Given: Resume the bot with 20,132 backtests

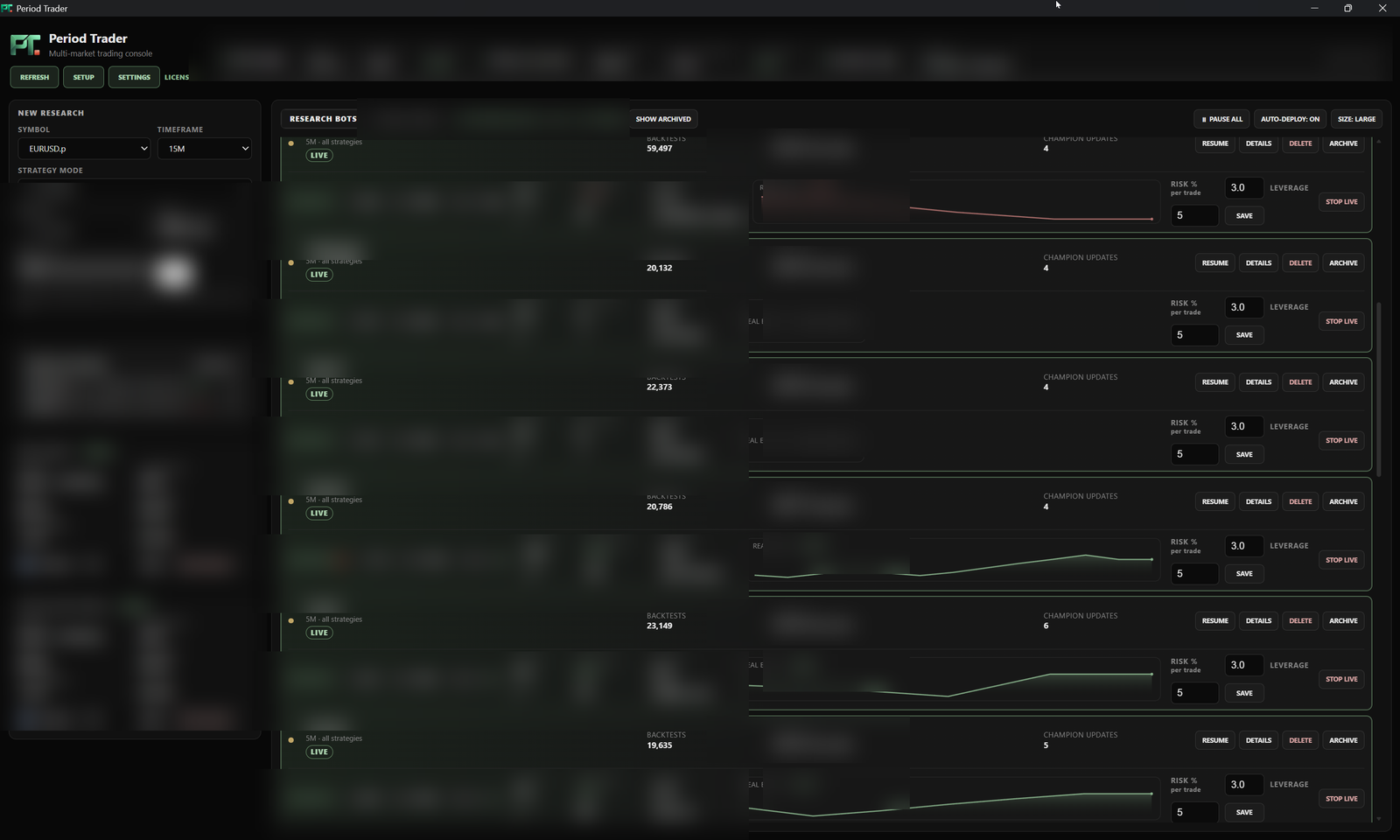Looking at the screenshot, I should click(x=1214, y=263).
